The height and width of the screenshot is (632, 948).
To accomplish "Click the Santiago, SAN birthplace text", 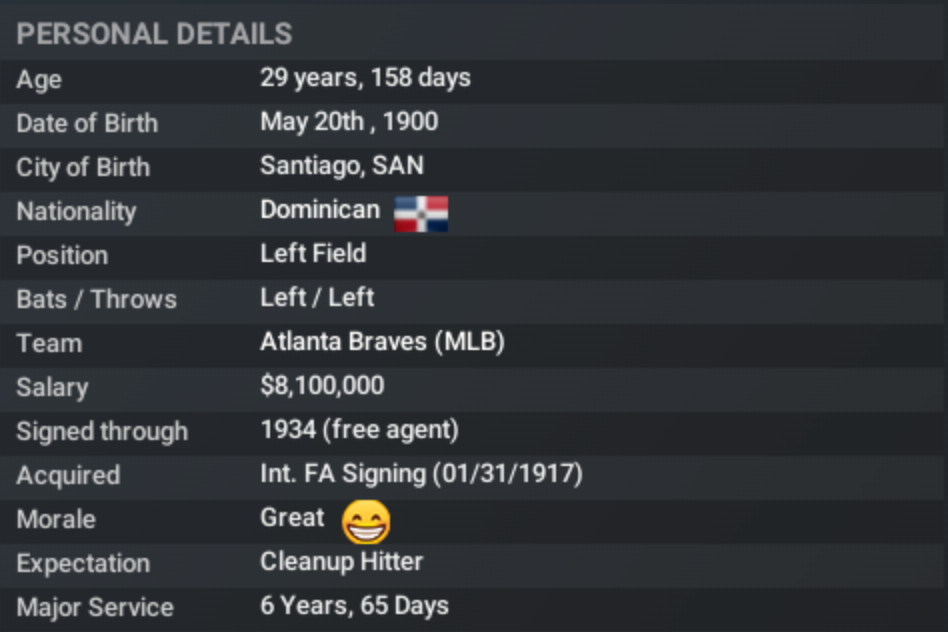I will coord(341,166).
